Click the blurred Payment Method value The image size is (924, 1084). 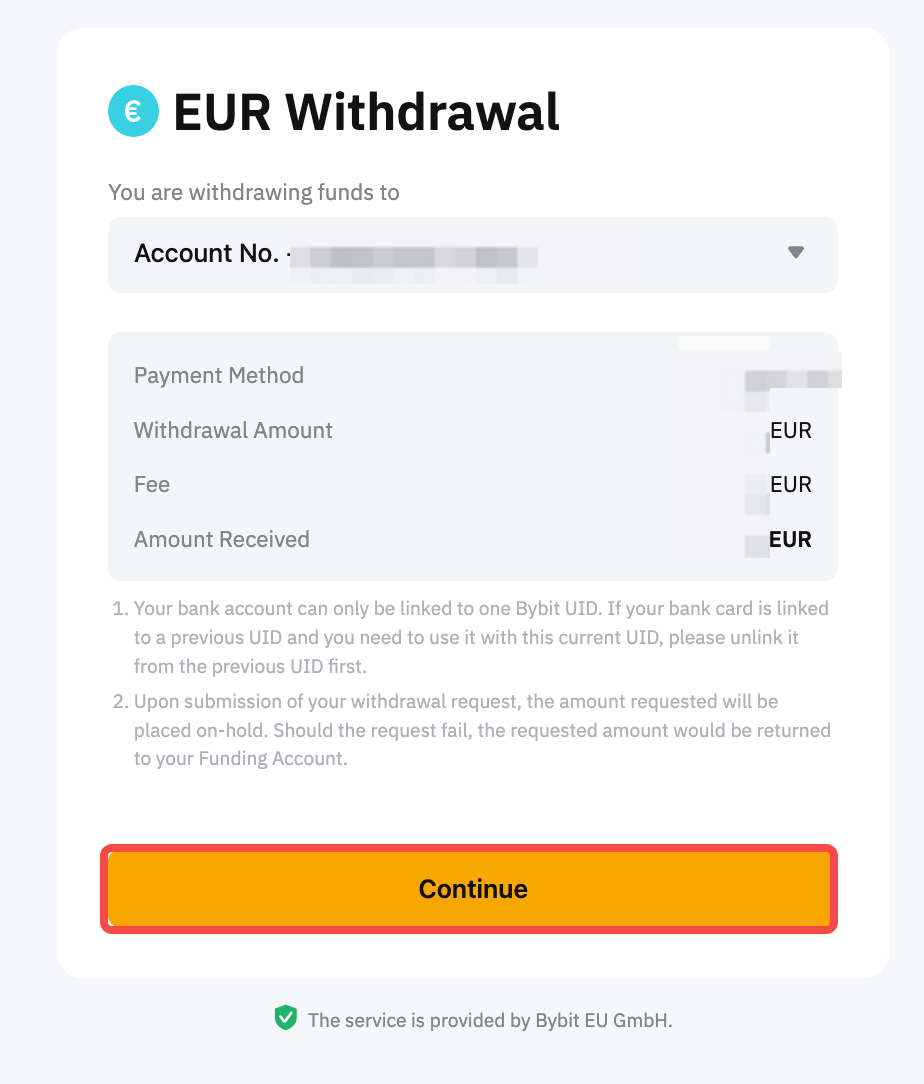point(792,380)
